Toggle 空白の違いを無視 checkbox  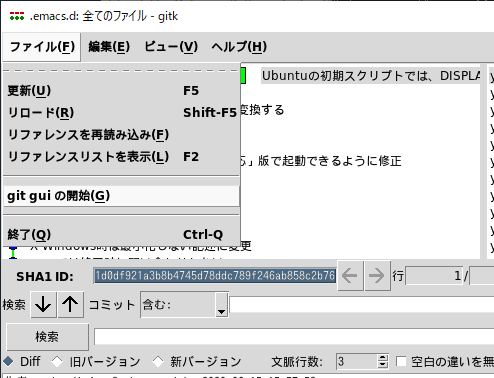pos(401,361)
